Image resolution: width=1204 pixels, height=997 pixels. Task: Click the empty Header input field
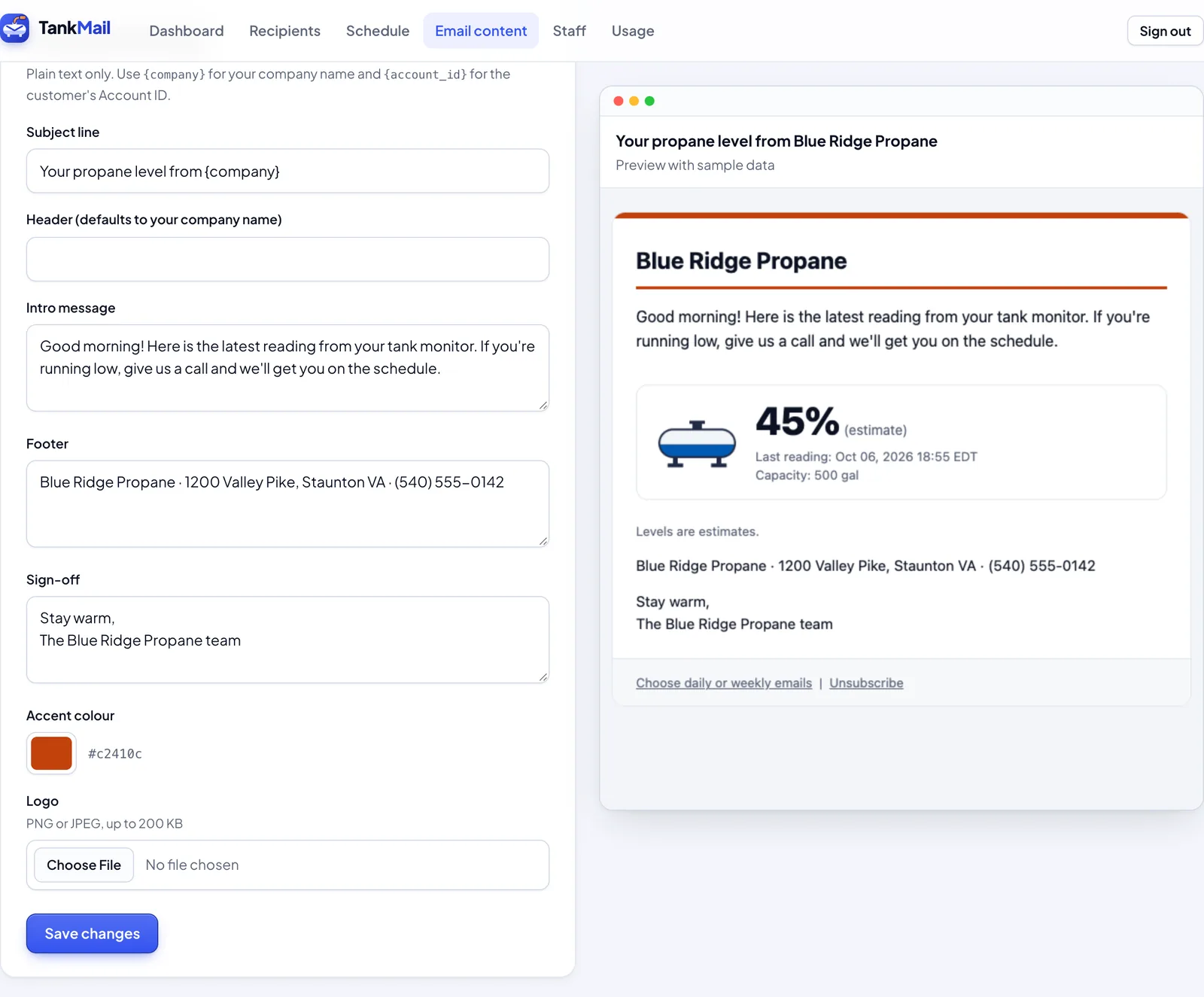pos(287,260)
